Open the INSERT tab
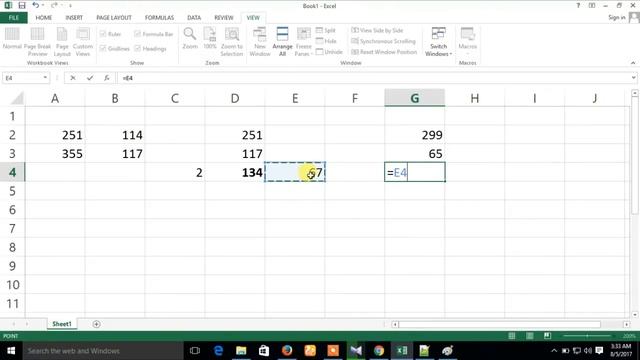 74,18
